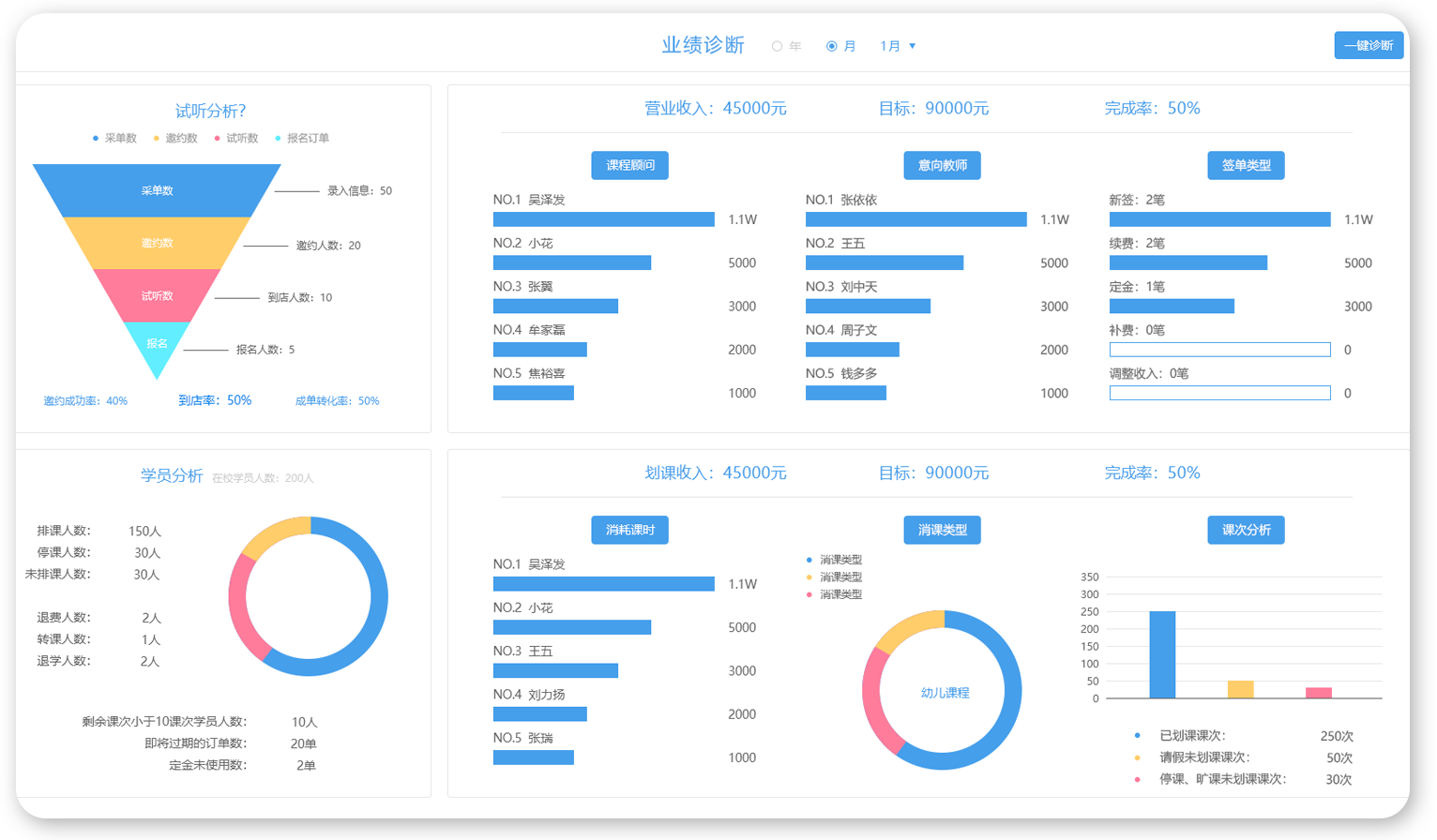Click the 幼儿课程 donut chart center
The width and height of the screenshot is (1437, 840).
tap(944, 693)
